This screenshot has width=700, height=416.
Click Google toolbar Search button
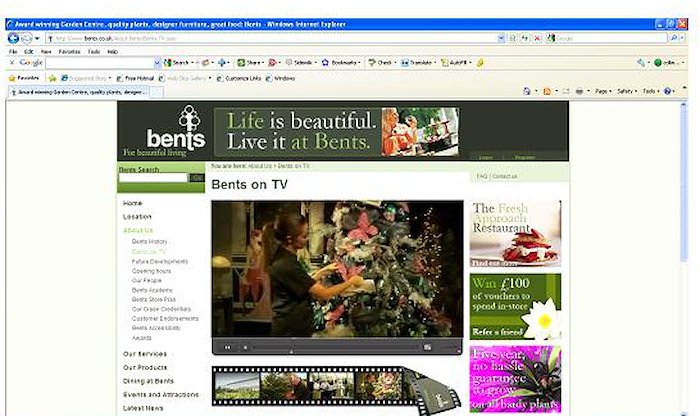pos(177,63)
